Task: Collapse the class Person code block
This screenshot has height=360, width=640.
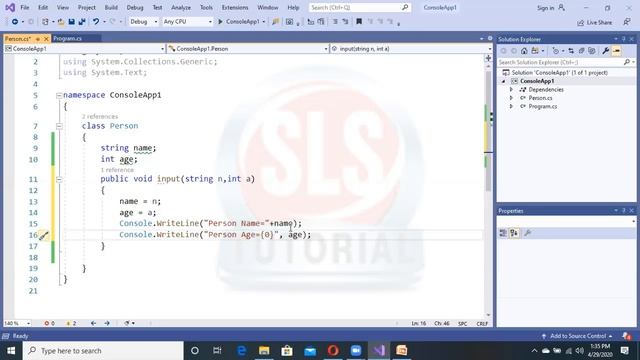Action: tap(59, 126)
